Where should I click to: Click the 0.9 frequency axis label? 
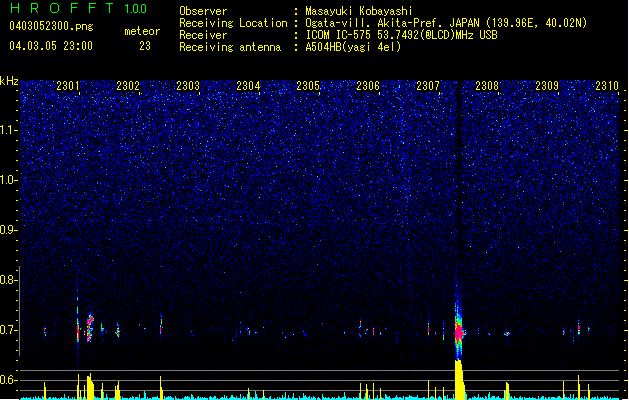tap(8, 230)
